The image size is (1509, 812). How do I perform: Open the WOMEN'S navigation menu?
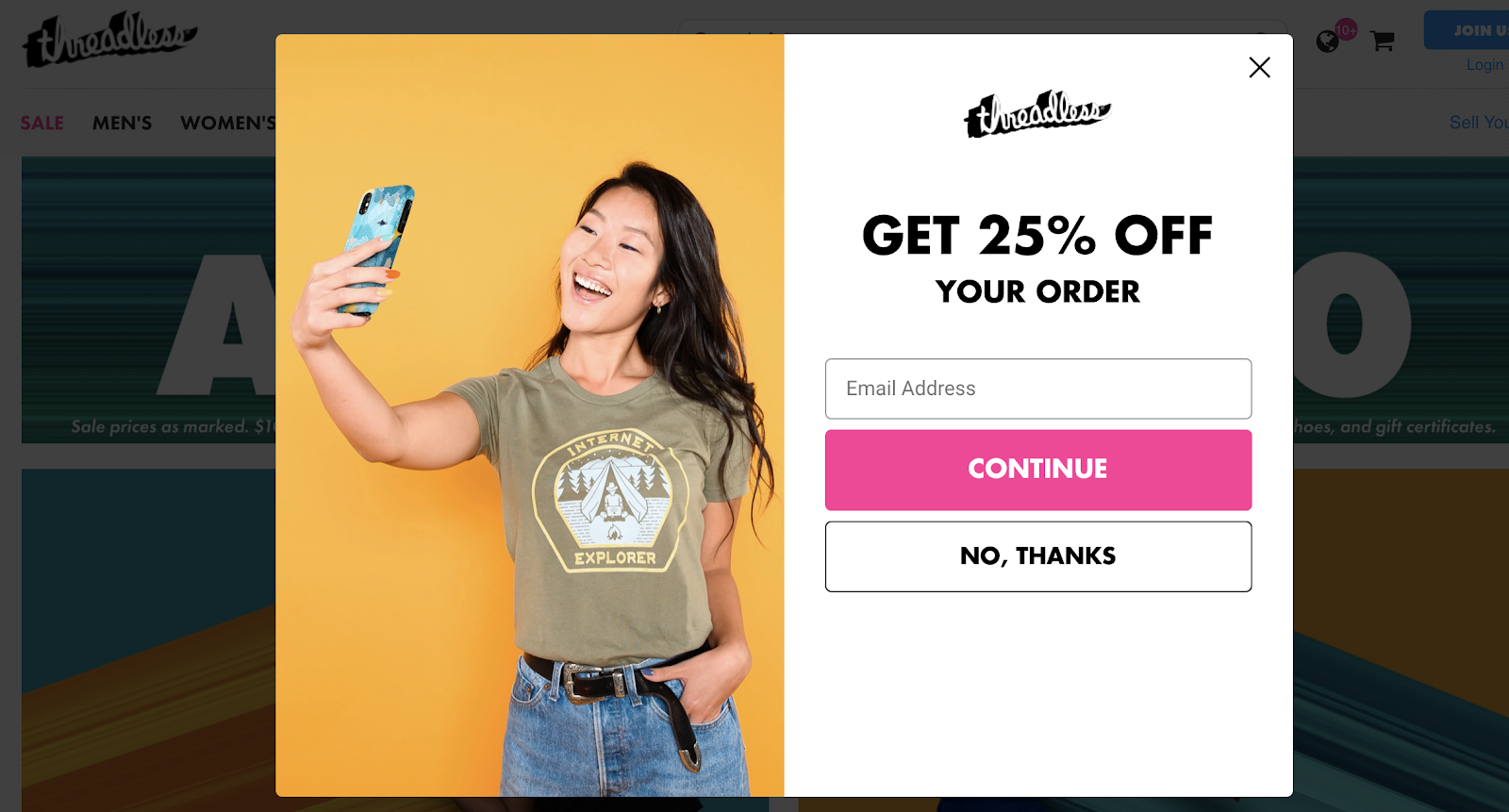[x=228, y=124]
